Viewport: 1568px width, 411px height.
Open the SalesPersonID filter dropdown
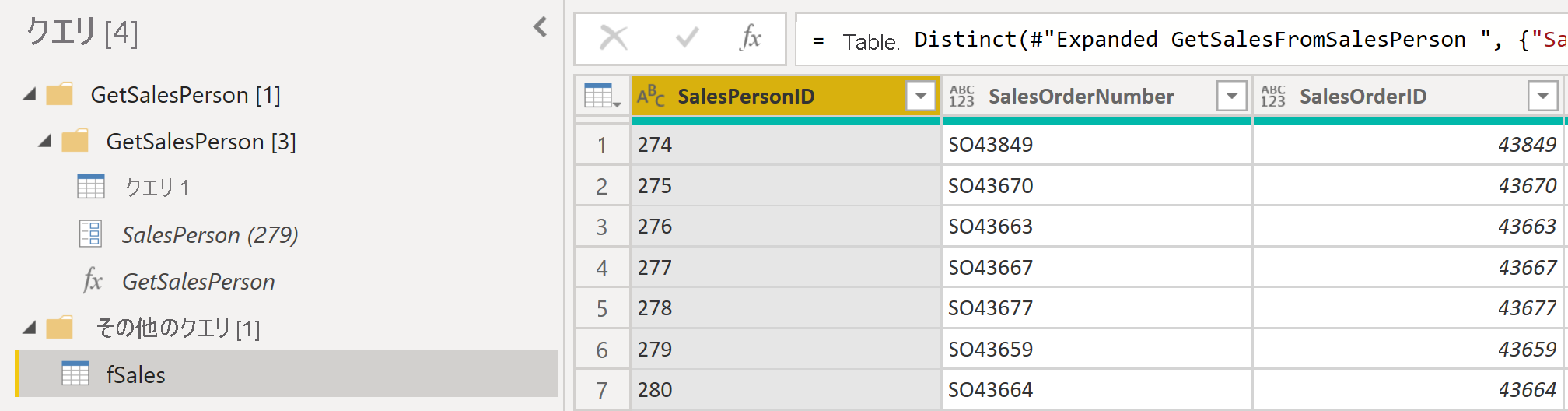921,97
